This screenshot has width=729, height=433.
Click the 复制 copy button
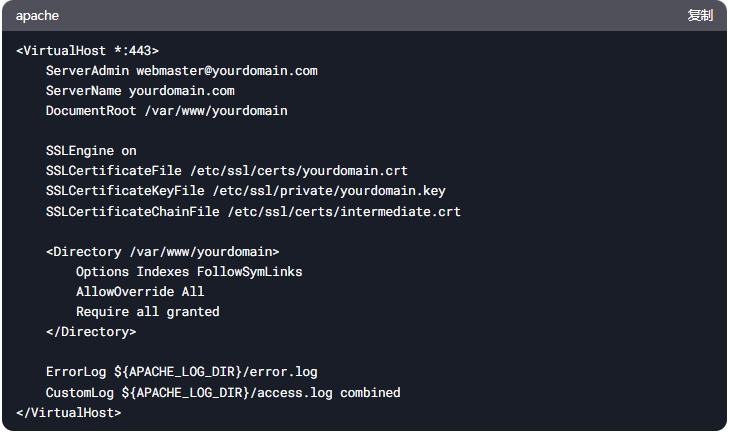[700, 15]
